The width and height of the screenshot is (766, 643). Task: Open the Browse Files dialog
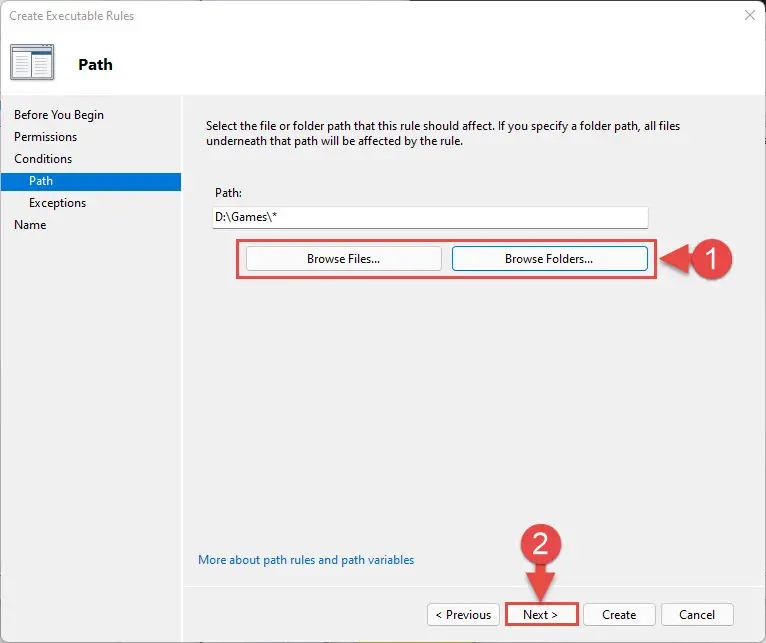click(343, 258)
